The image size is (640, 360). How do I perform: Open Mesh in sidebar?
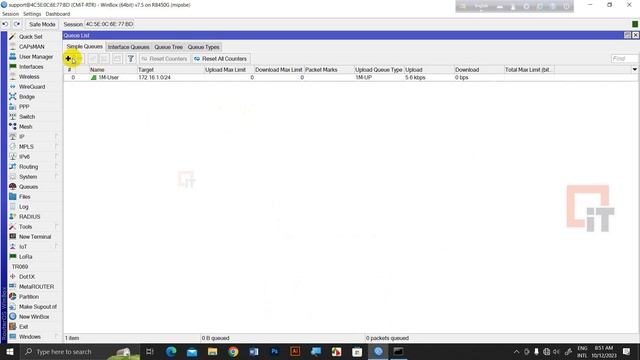tap(25, 127)
